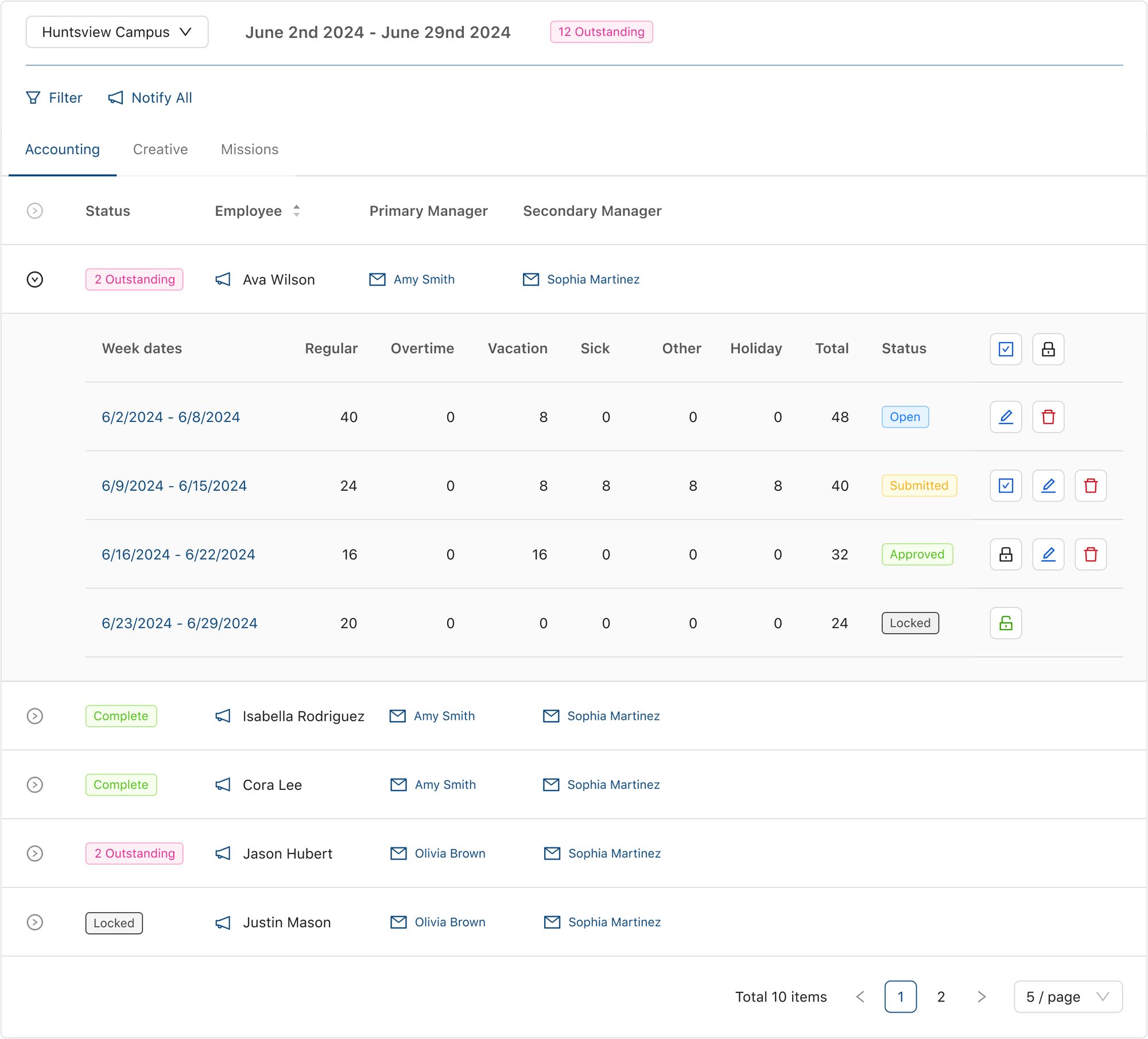The image size is (1148, 1039).
Task: Click the approve-all checkbox icon in the week header
Action: click(1006, 349)
